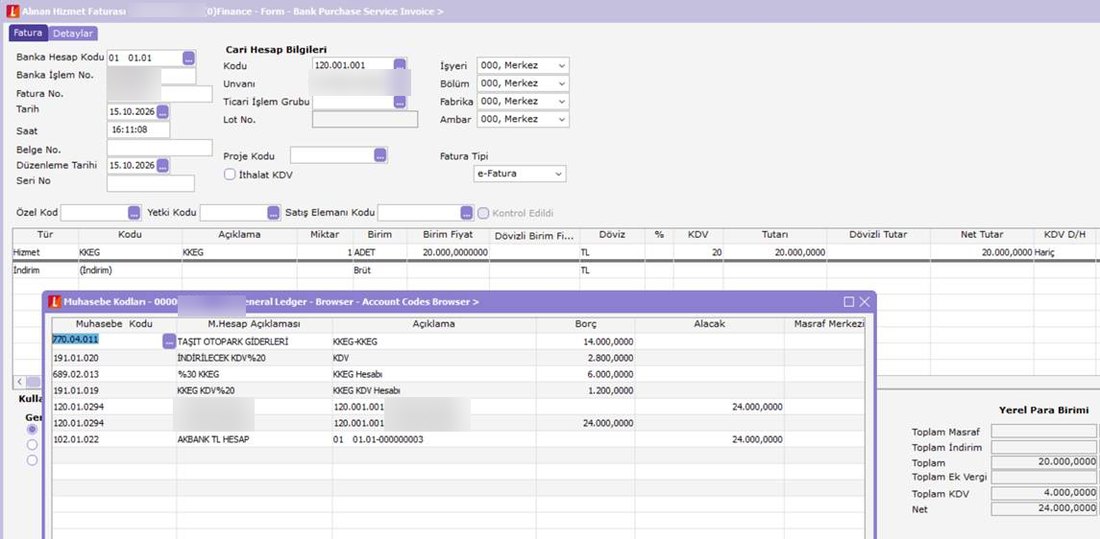
Task: Click the Seri No input field
Action: (x=150, y=183)
